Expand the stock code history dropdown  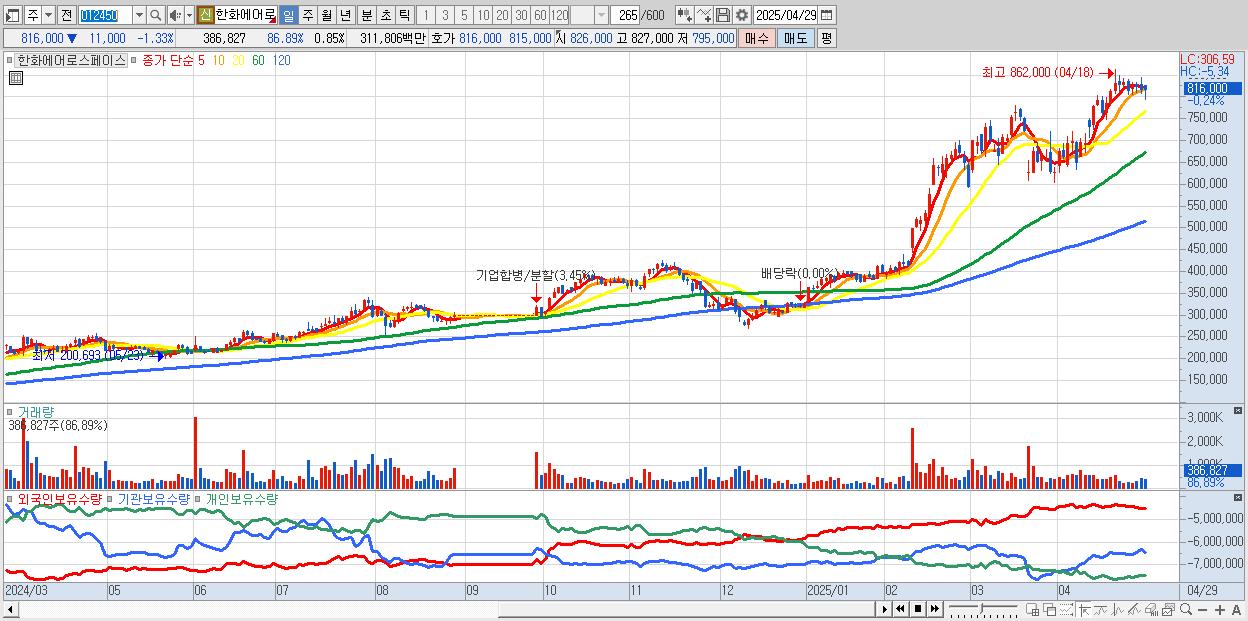click(139, 15)
